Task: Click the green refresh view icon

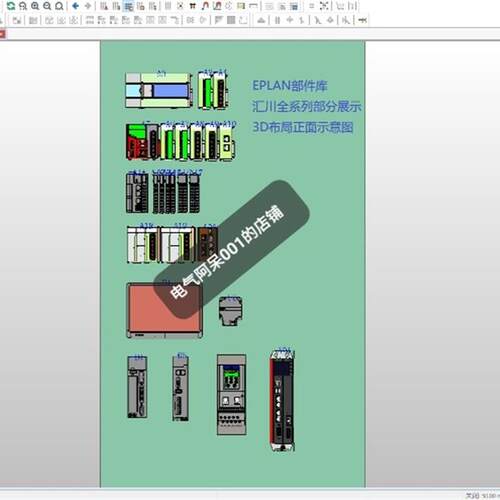Action: pos(11,6)
